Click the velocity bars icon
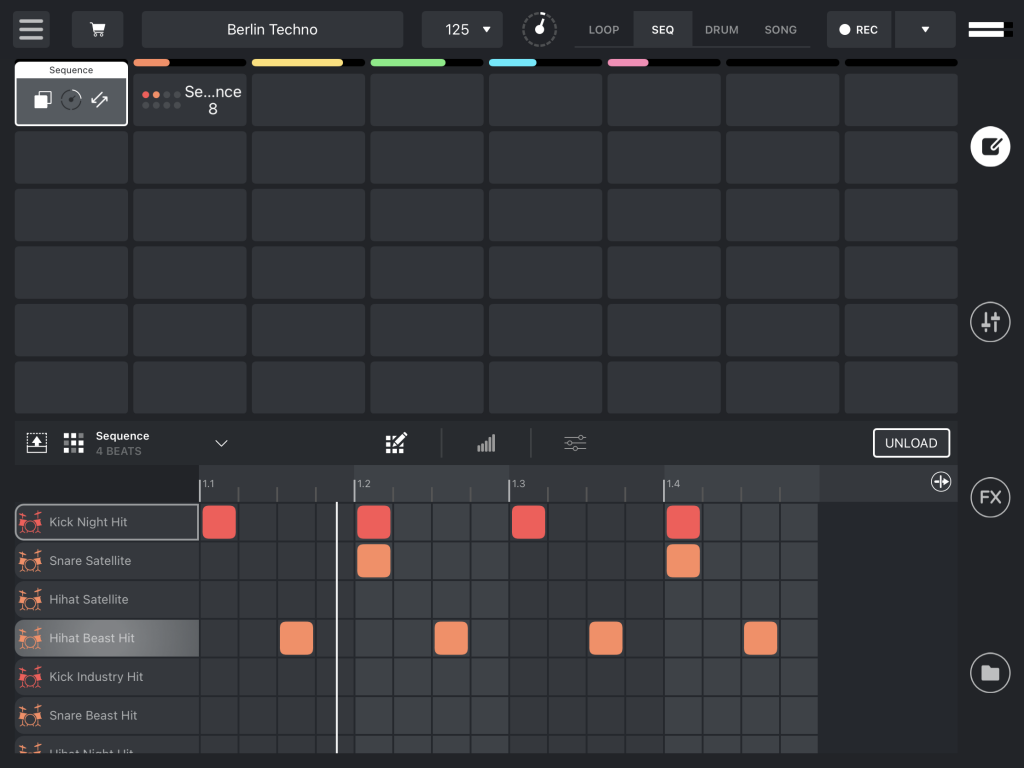The width and height of the screenshot is (1024, 768). pos(486,443)
